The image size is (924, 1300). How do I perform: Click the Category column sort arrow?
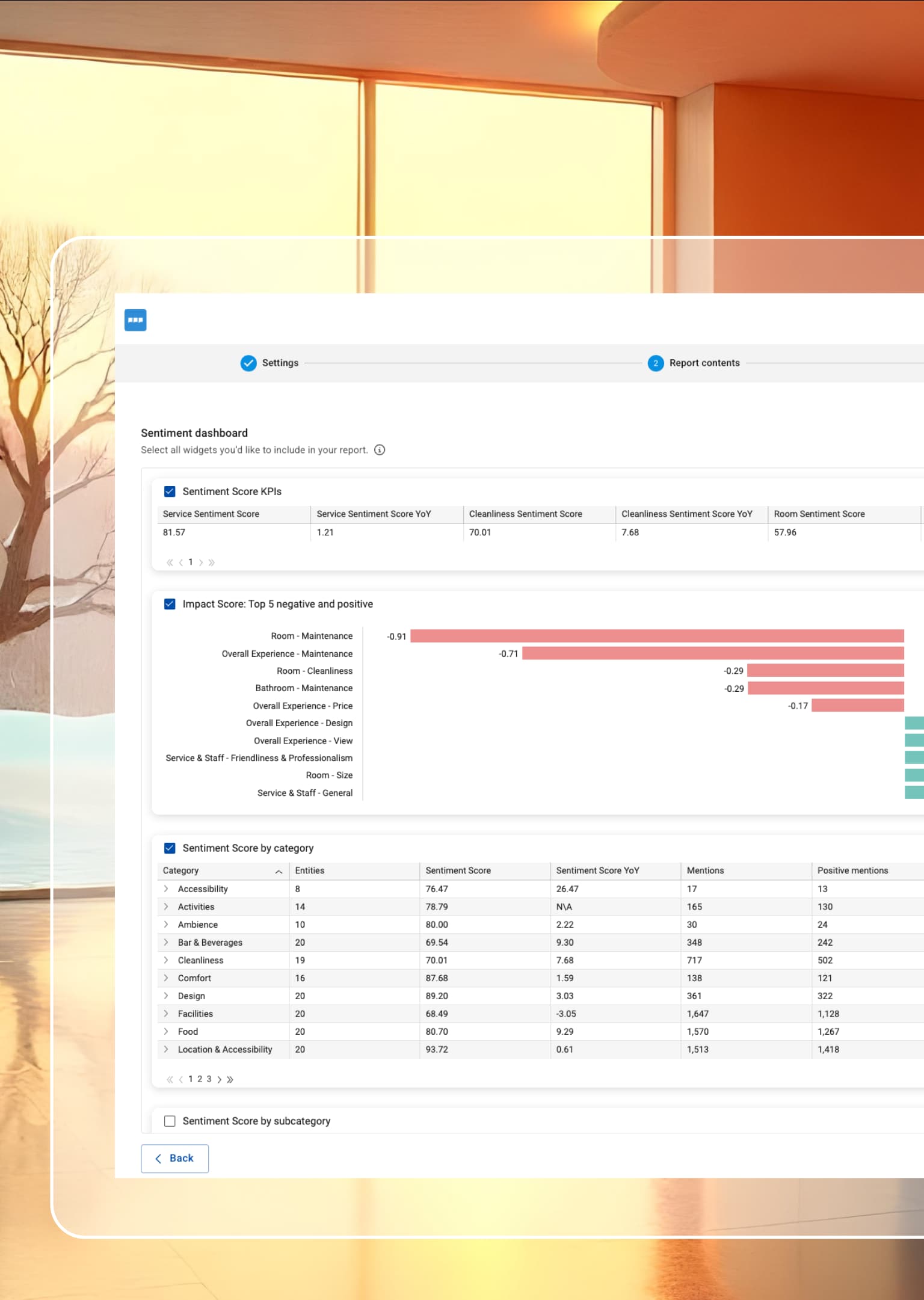click(x=279, y=871)
